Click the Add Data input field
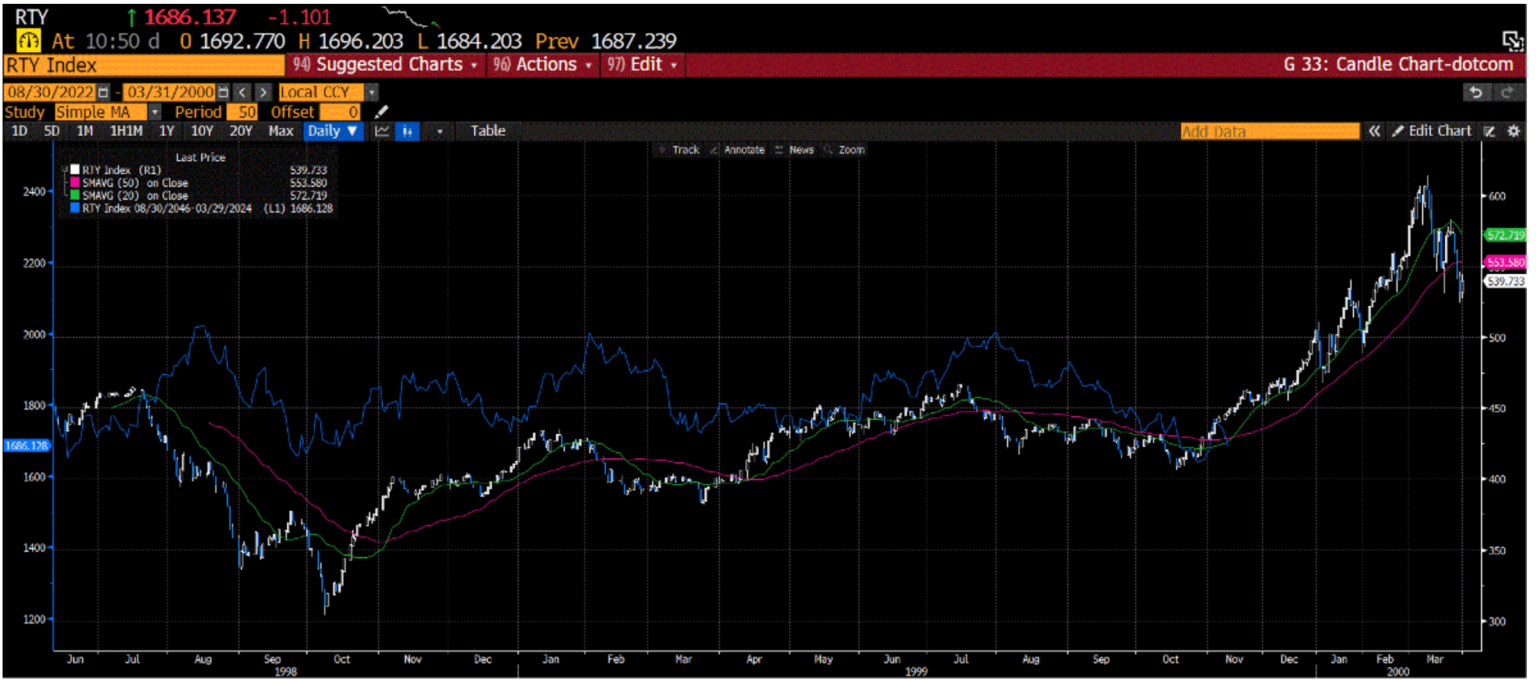 pos(1268,131)
